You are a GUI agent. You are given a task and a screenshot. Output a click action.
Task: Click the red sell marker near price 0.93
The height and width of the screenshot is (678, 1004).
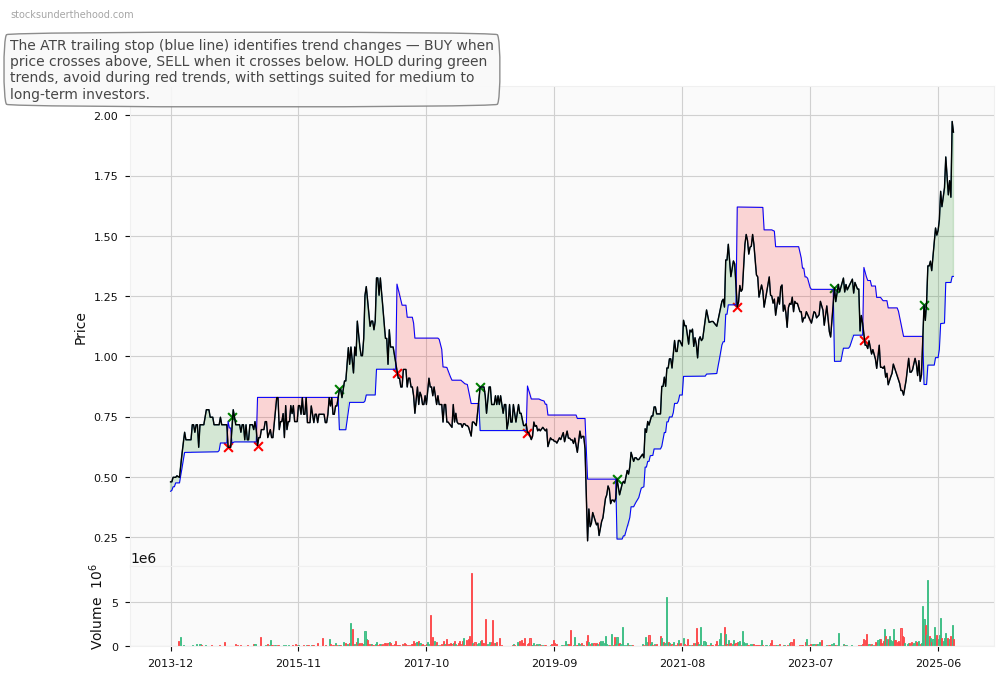coord(397,373)
